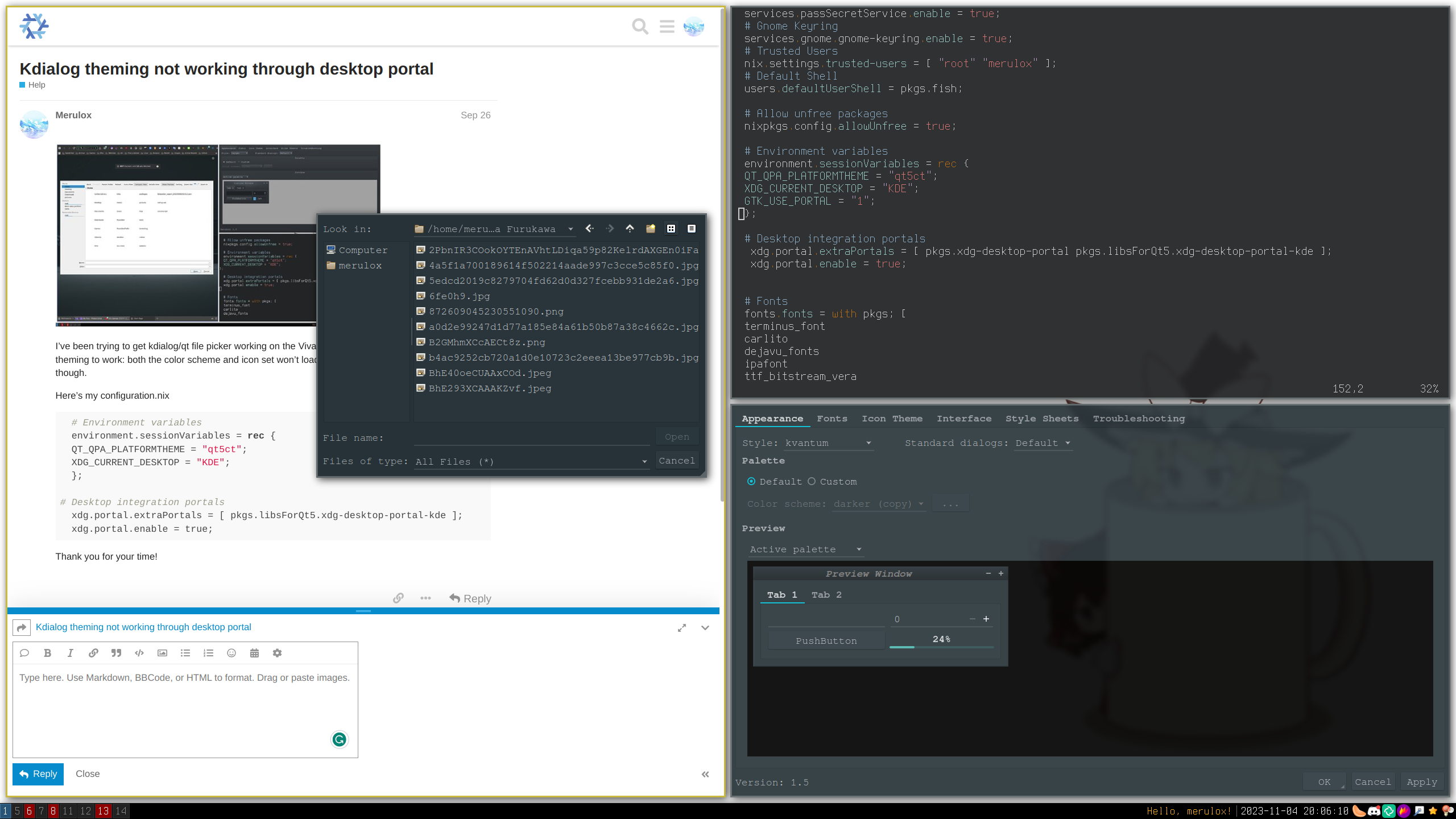Open the Active palette preview dropdown
Viewport: 1456px width, 819px height.
click(x=805, y=549)
